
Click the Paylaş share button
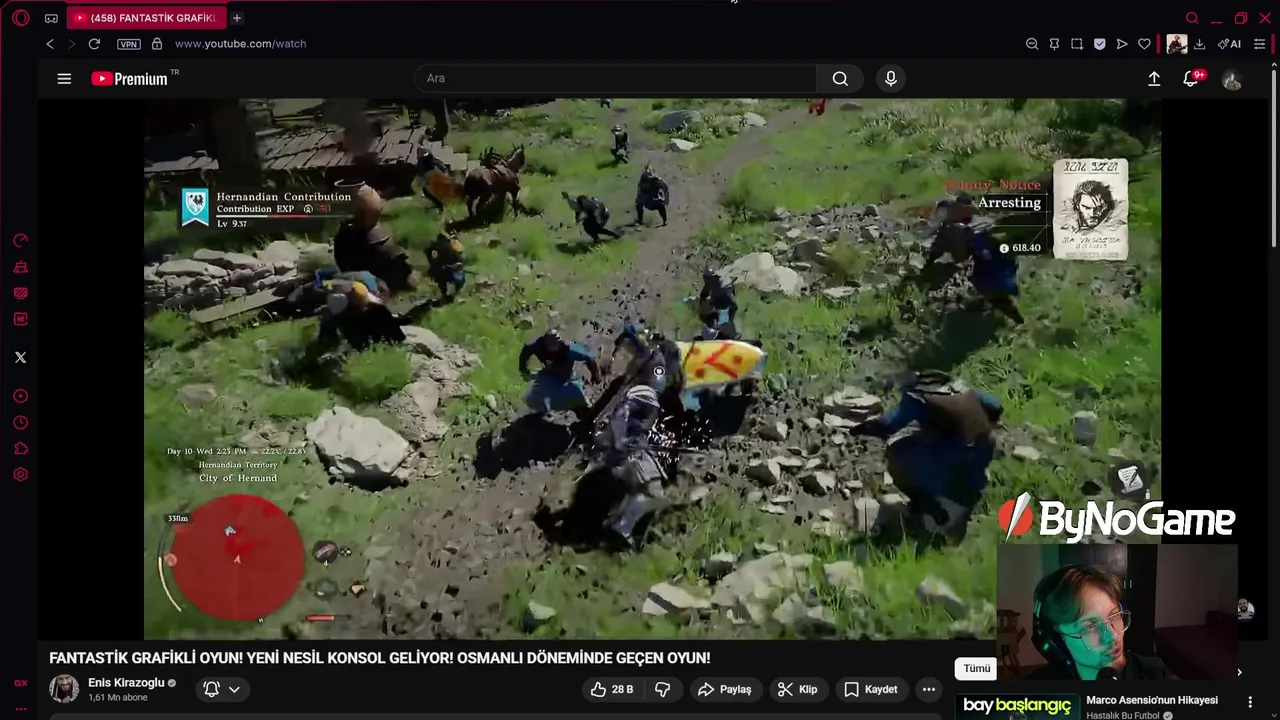coord(725,689)
